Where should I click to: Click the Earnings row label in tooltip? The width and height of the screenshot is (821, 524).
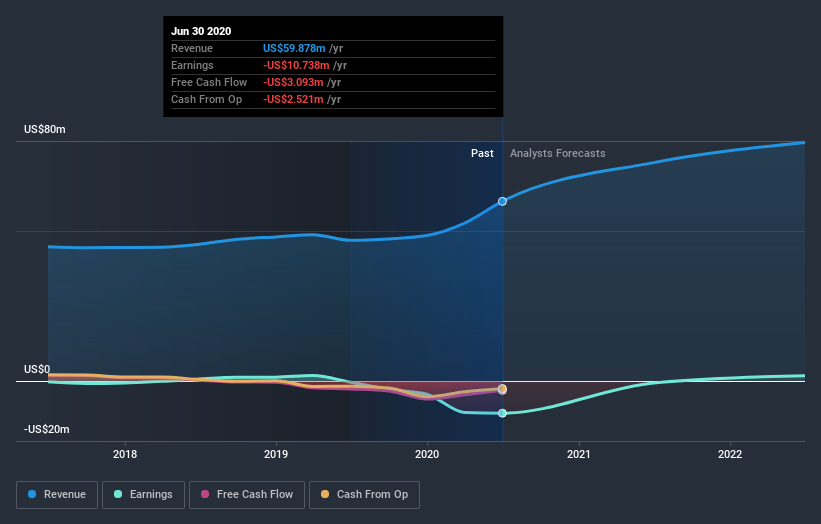point(192,65)
